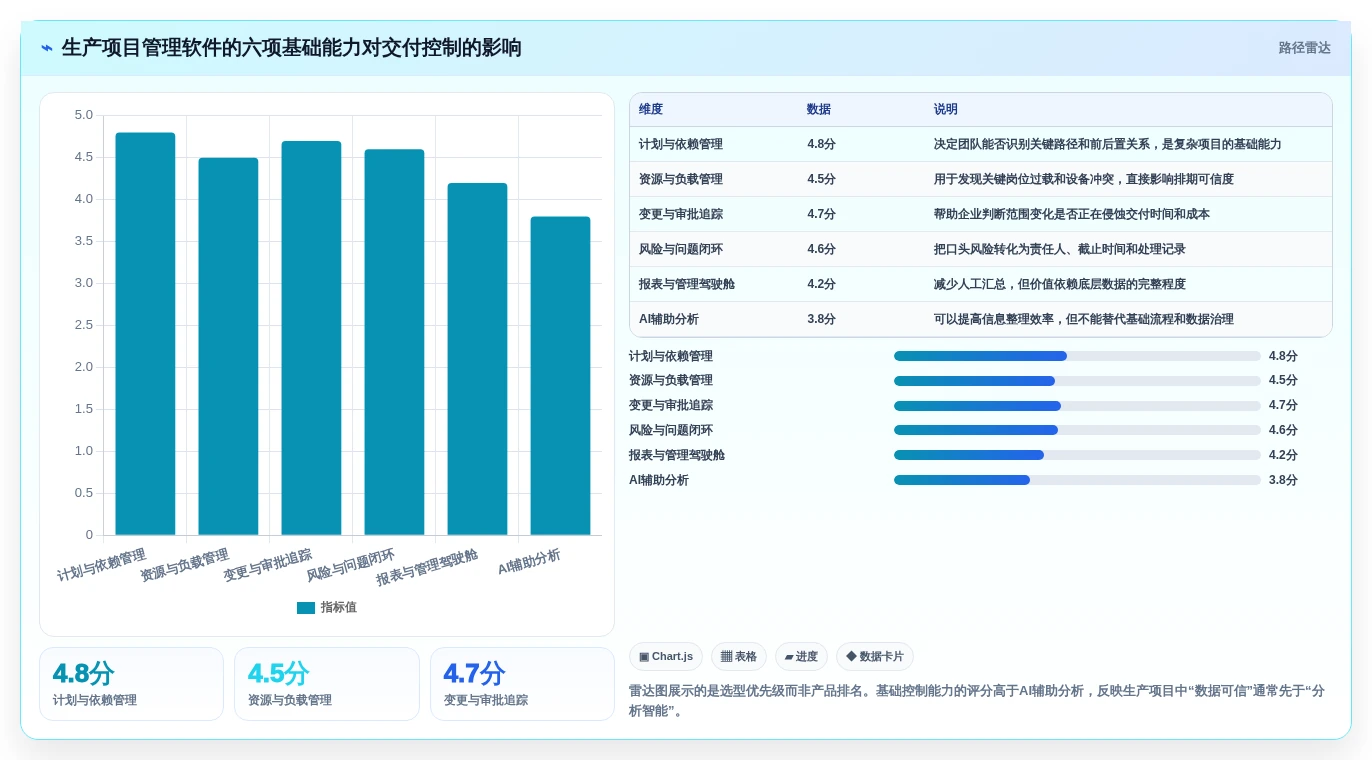Open the 4.8分 计划与依赖管理 data card

click(131, 684)
